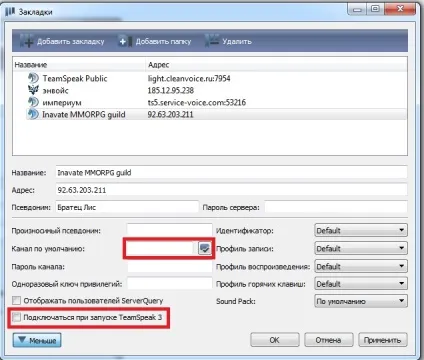This screenshot has height=360, width=424.
Task: Click the Канал по умолчанию input field
Action: (x=161, y=248)
